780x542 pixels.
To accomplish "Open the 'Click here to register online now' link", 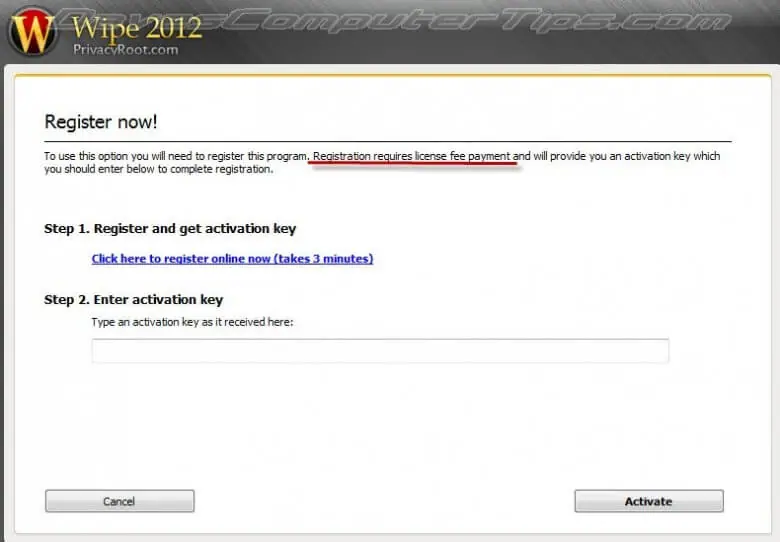I will [x=232, y=259].
